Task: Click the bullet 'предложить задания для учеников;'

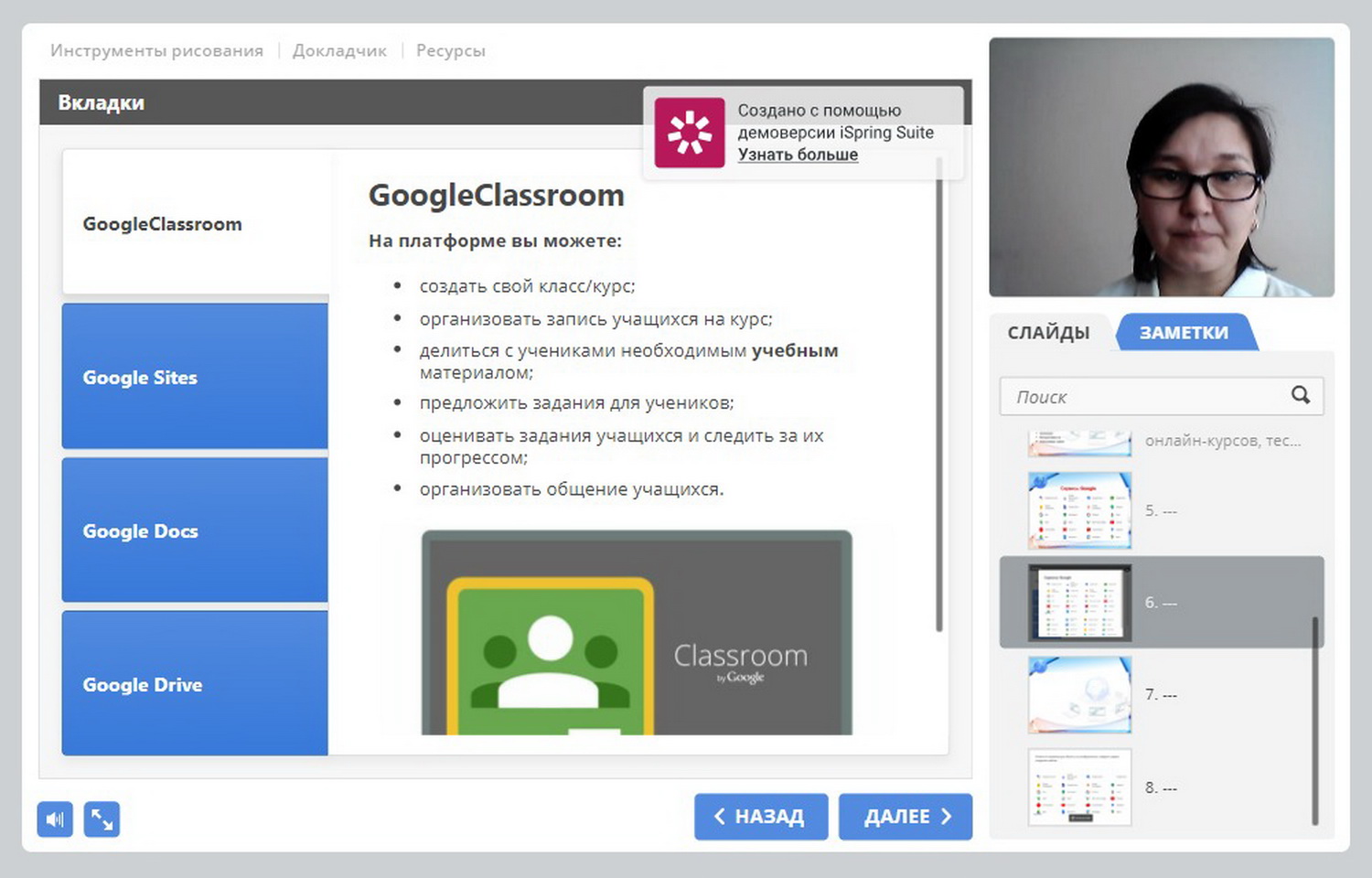Action: point(576,402)
